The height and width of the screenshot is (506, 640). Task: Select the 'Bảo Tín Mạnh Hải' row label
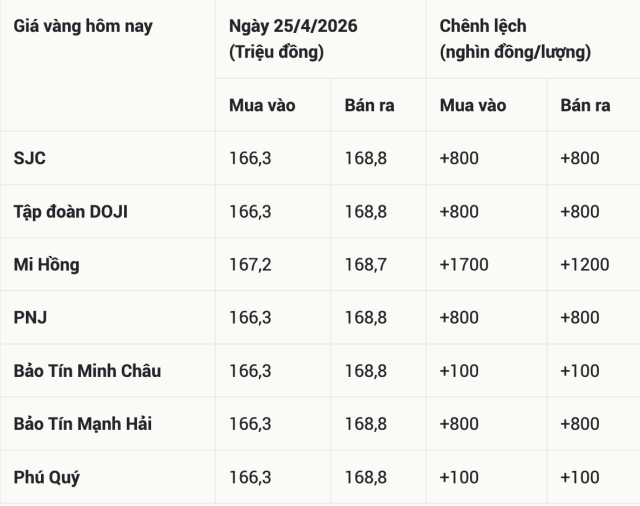point(83,424)
